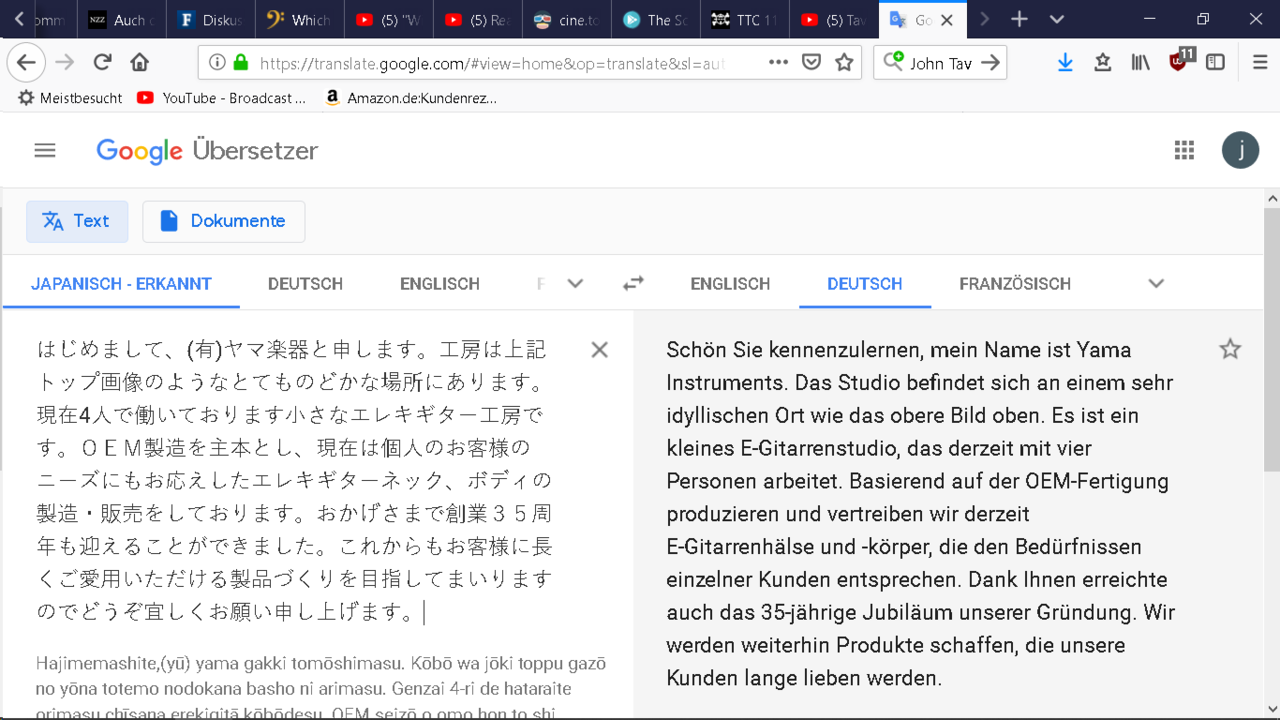Select DEUTSCH target language tab
This screenshot has height=720, width=1280.
865,284
